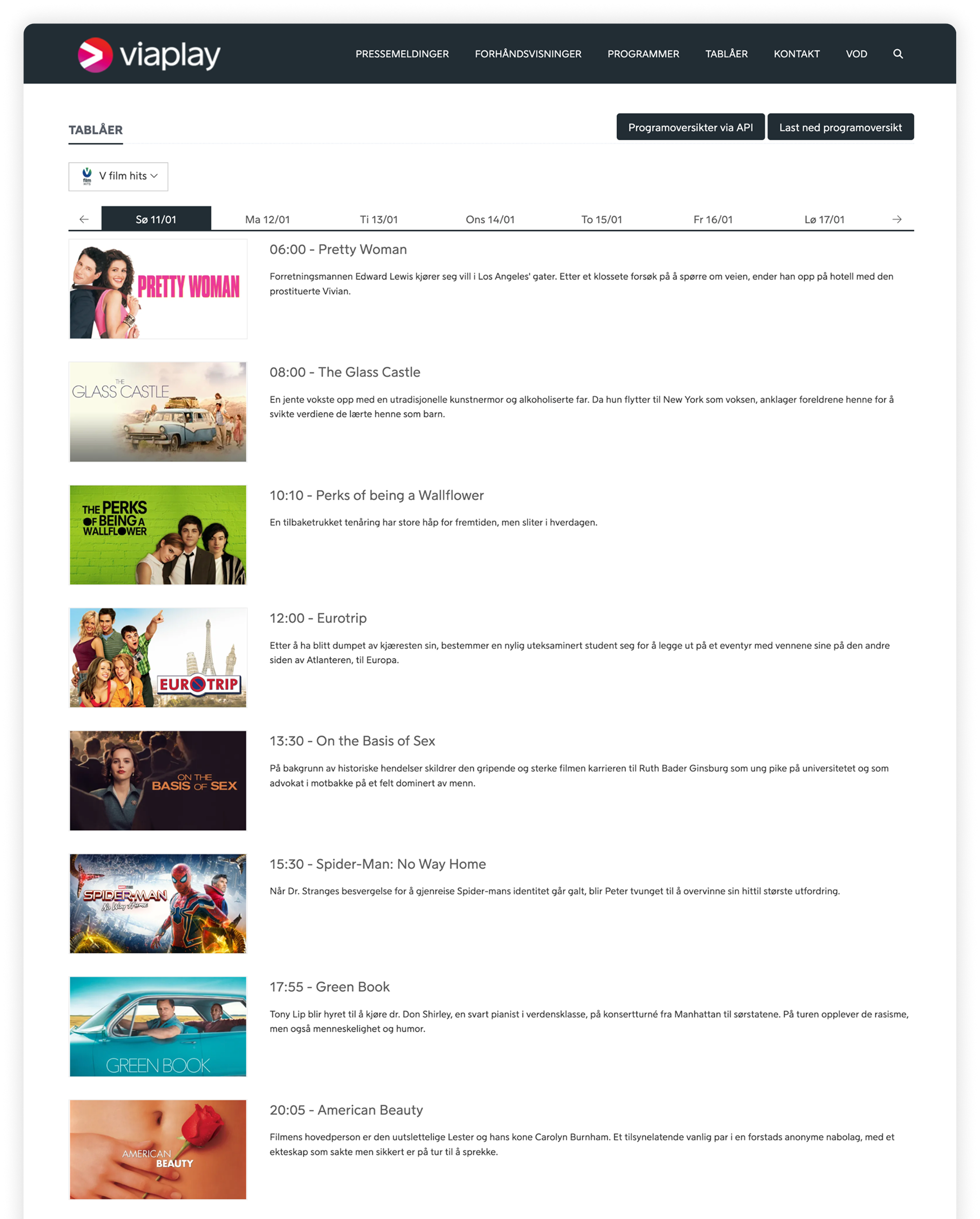Open VOD navigation link
The width and height of the screenshot is (980, 1219).
coord(856,54)
